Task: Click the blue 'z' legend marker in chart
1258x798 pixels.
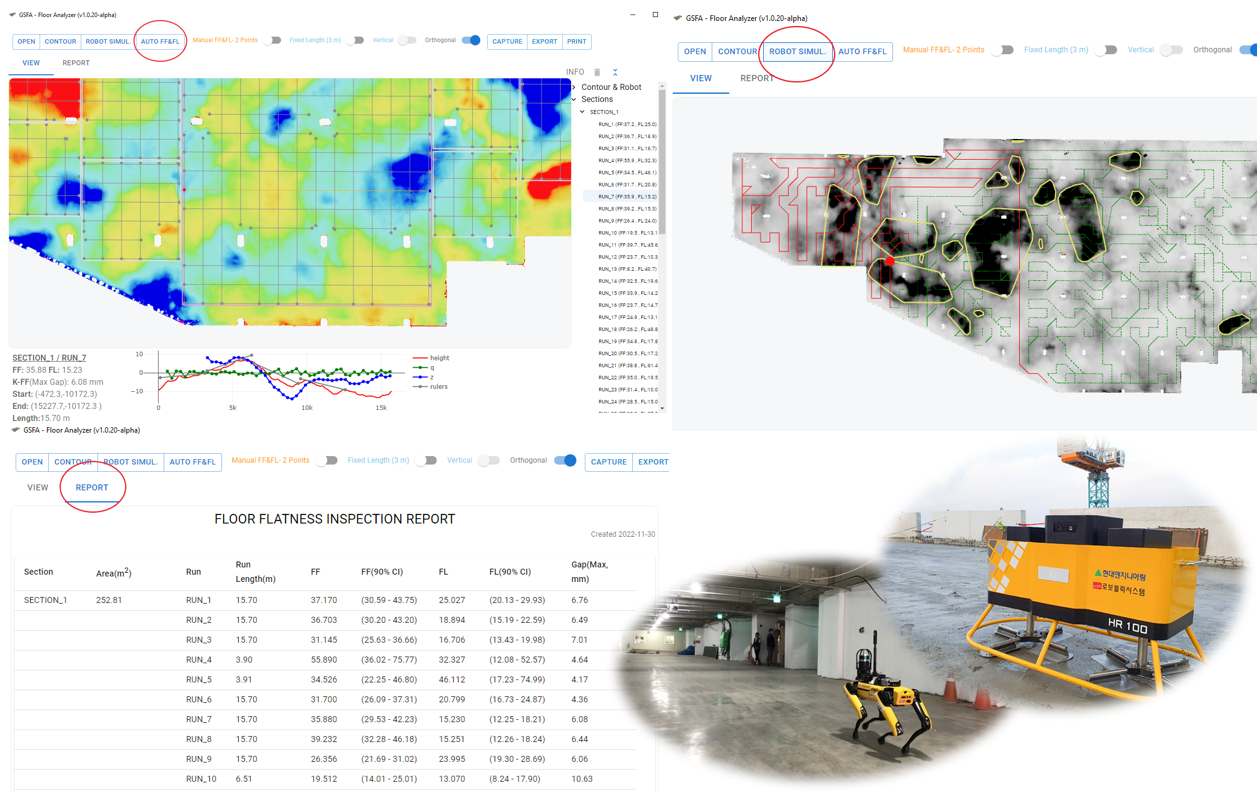Action: [x=420, y=377]
